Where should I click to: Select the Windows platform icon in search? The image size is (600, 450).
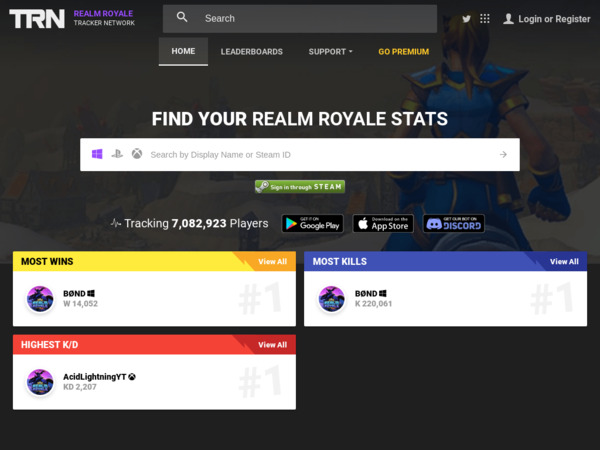pyautogui.click(x=97, y=154)
